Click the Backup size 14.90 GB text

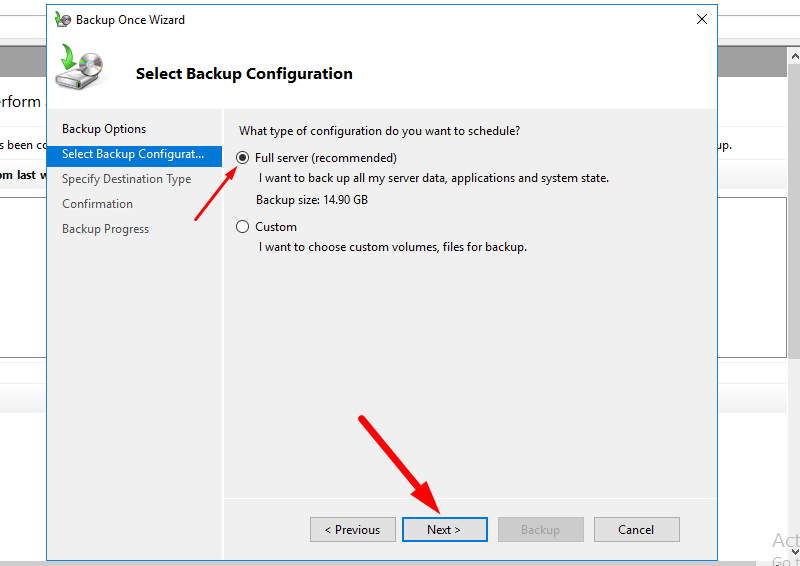coord(312,200)
